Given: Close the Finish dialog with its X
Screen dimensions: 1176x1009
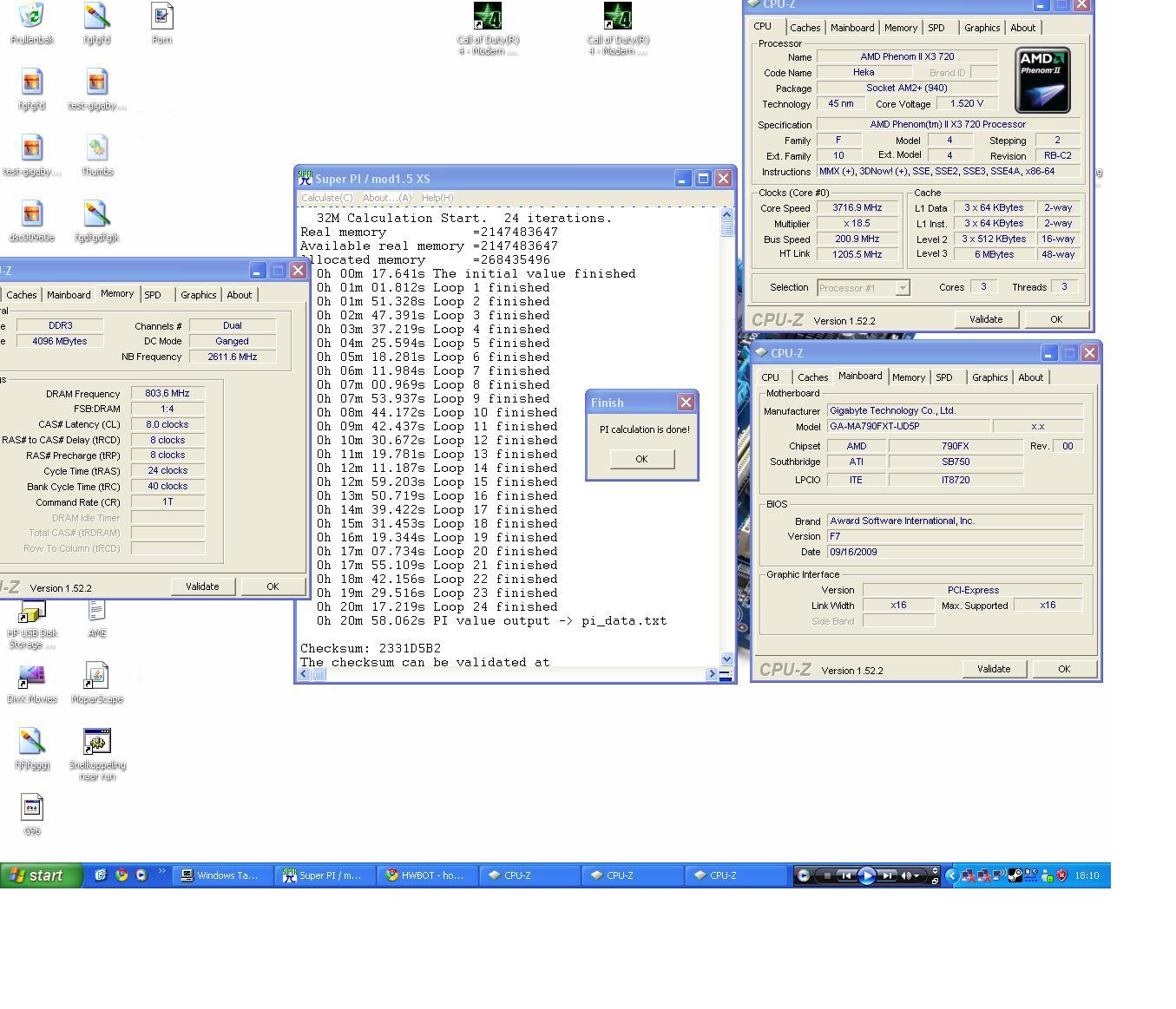Looking at the screenshot, I should click(x=686, y=403).
